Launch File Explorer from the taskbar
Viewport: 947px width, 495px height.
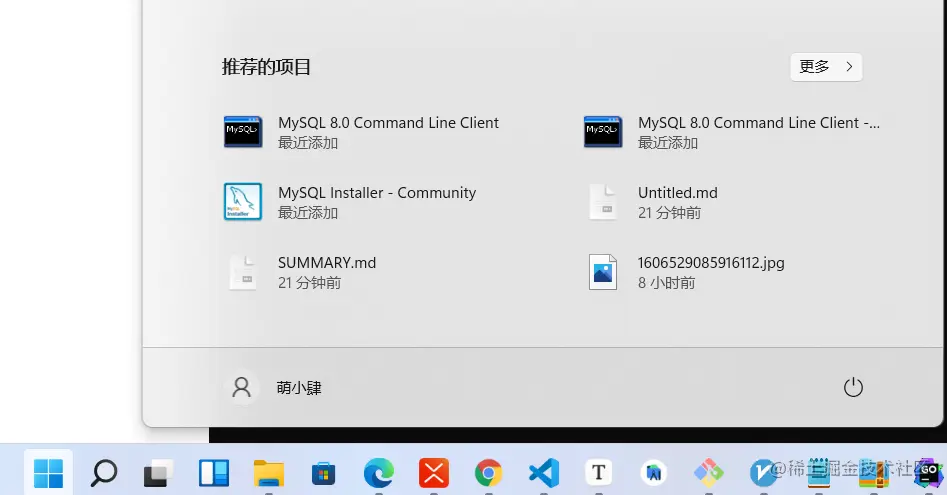pos(269,473)
